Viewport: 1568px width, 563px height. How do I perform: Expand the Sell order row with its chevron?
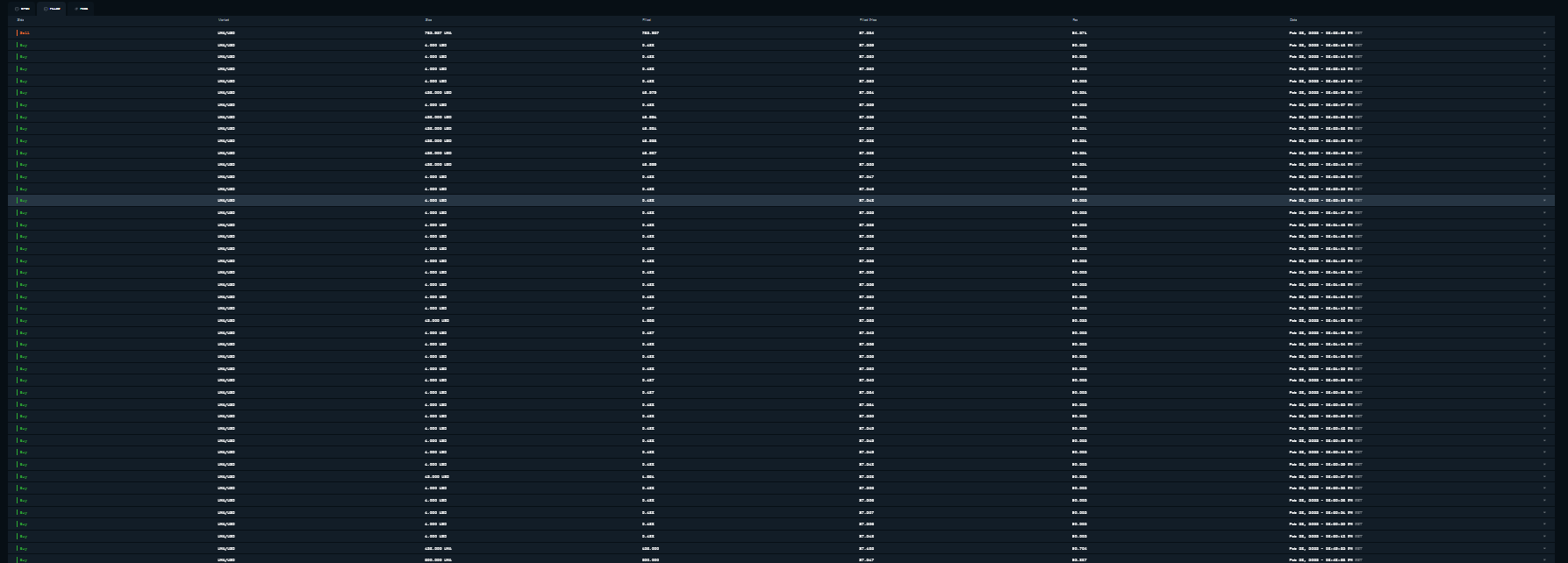(1544, 32)
